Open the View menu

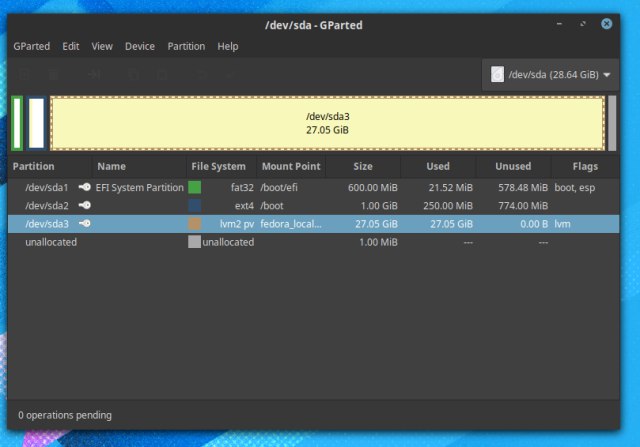(102, 46)
